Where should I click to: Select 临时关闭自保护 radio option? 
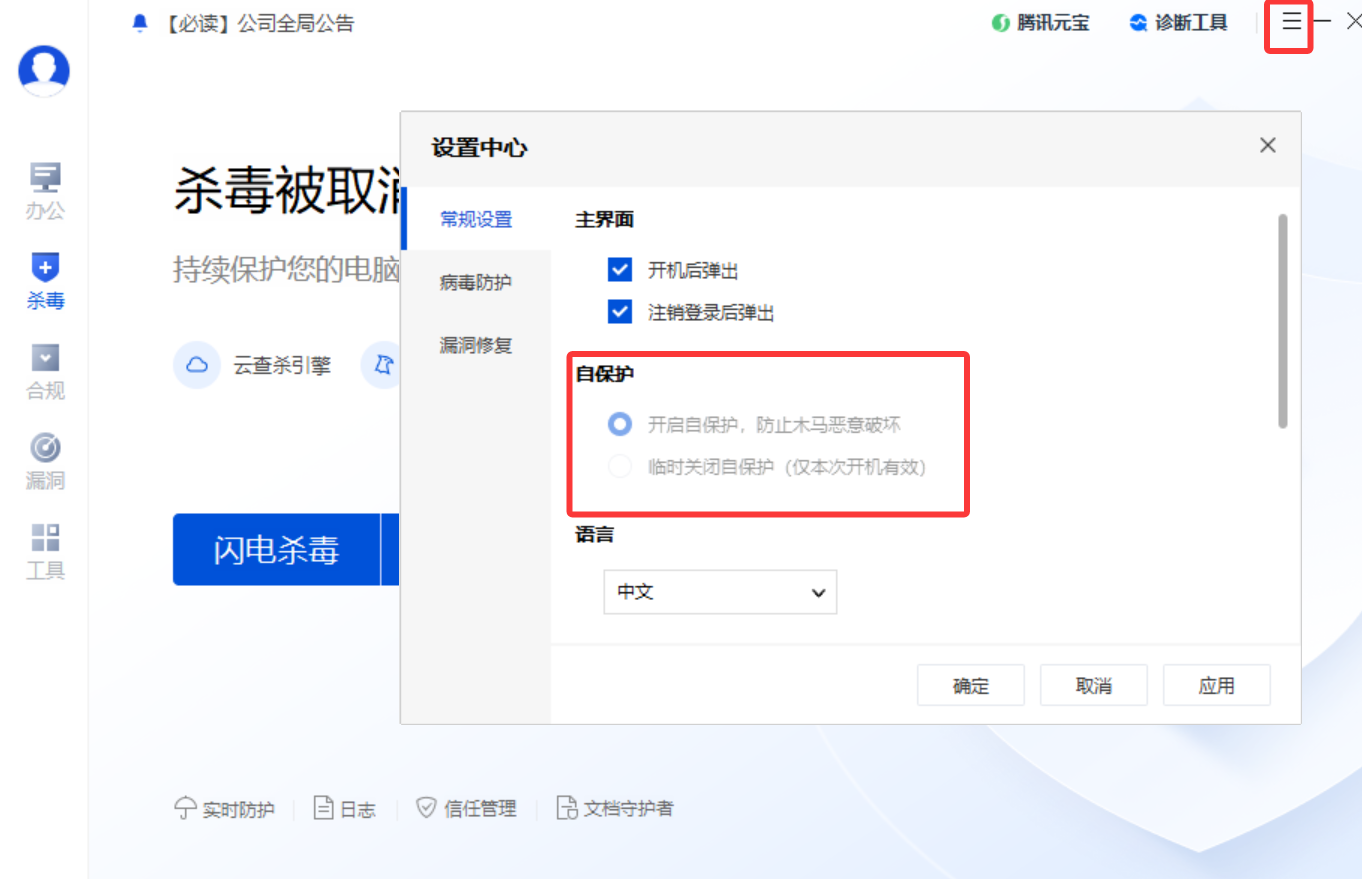620,467
